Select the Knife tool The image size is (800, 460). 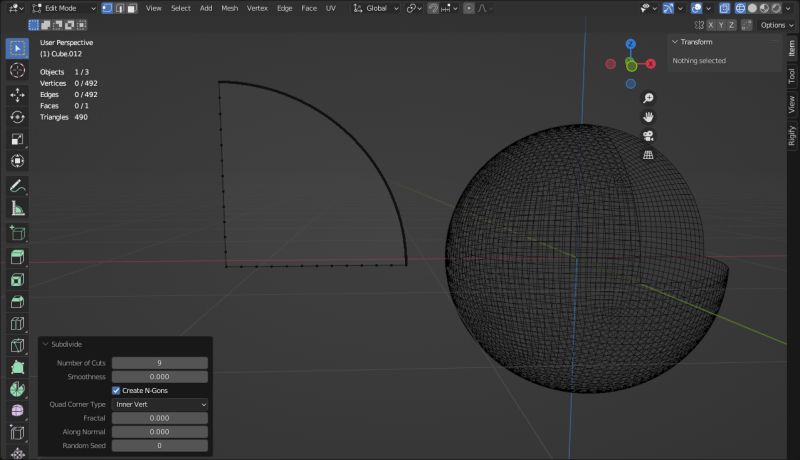pyautogui.click(x=17, y=345)
